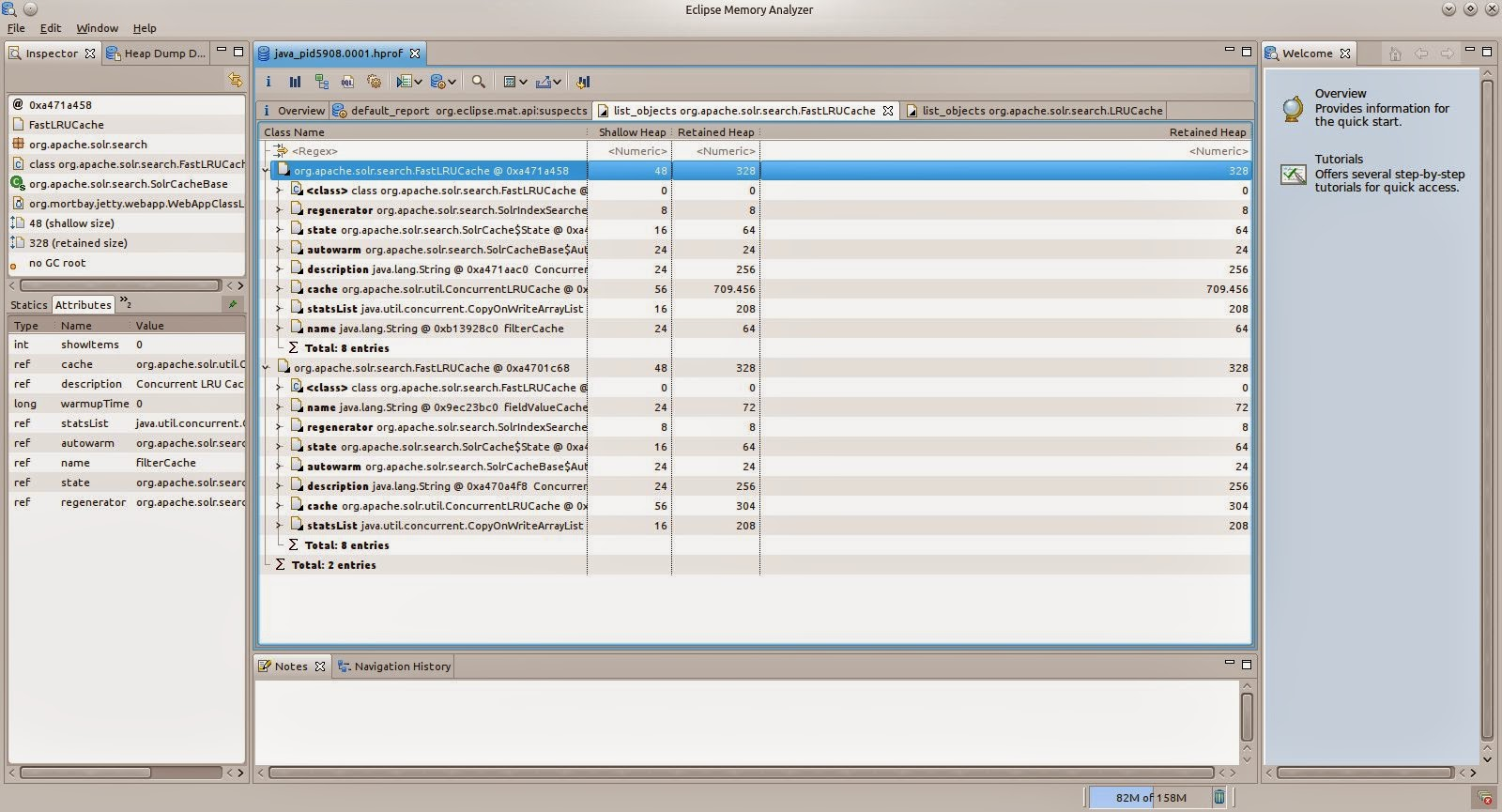Select the 328 (retained size) Inspector row
1502x812 pixels.
pos(127,243)
